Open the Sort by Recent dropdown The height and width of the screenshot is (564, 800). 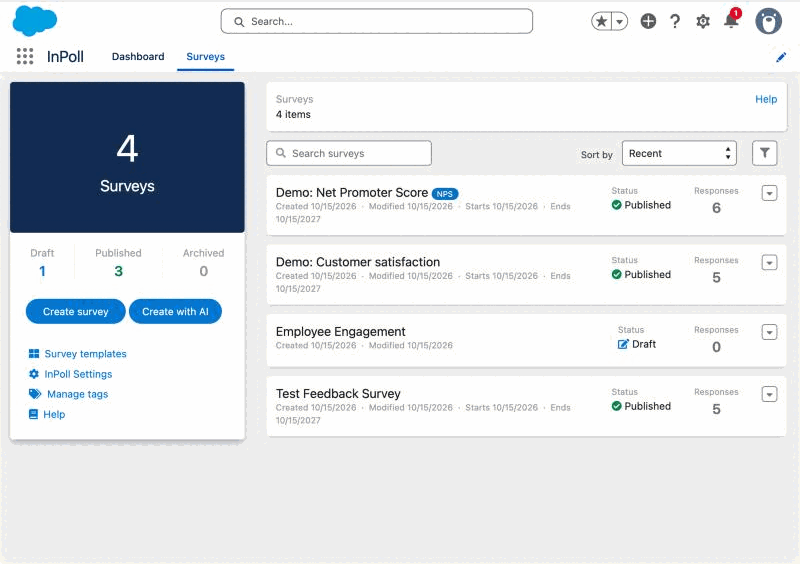[x=679, y=153]
